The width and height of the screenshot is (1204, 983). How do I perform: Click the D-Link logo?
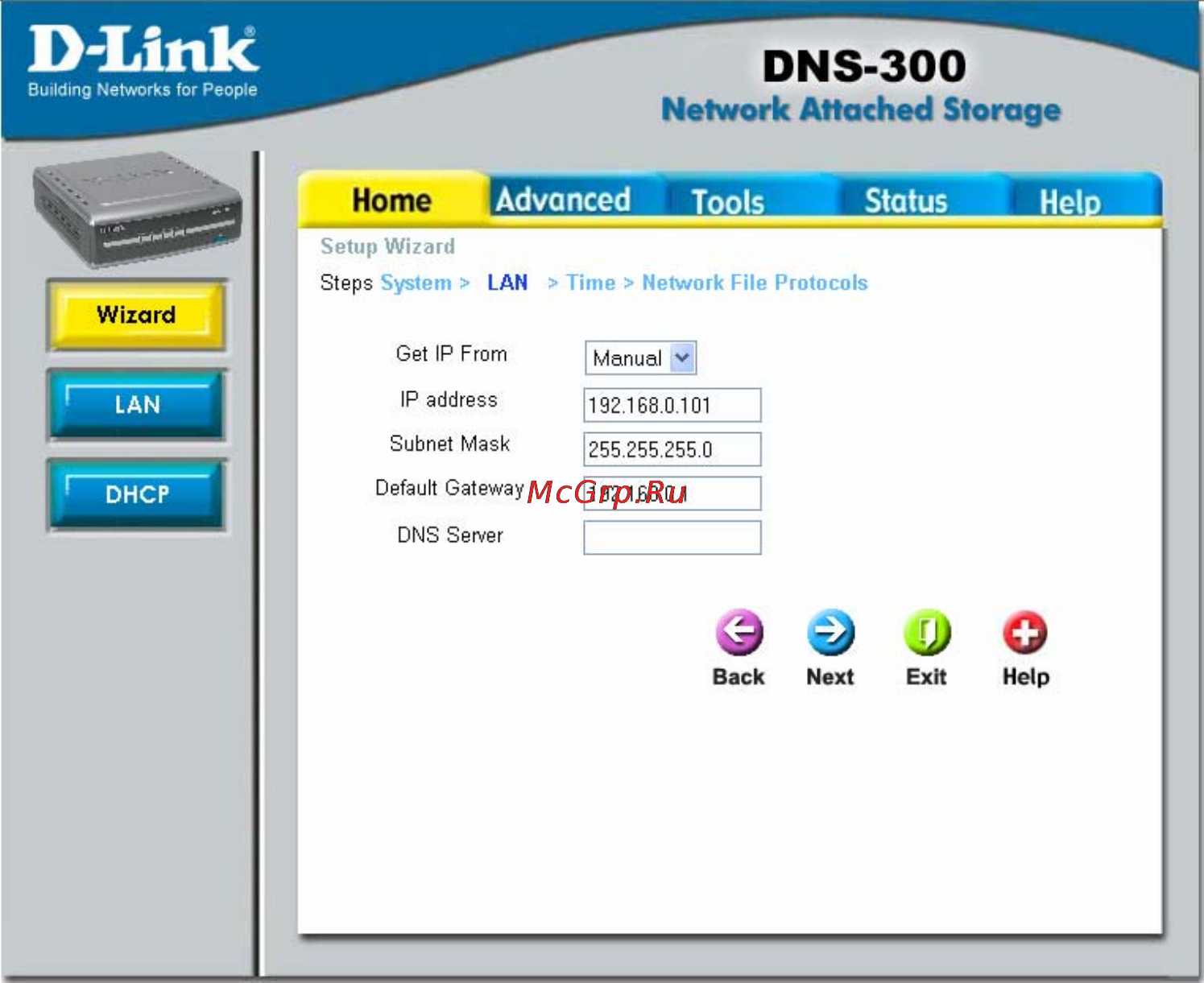point(143,61)
